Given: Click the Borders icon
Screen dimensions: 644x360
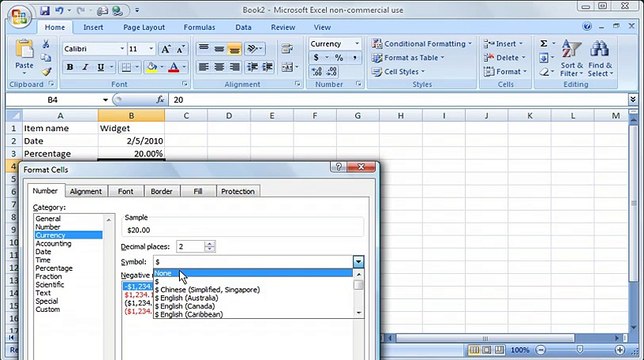Looking at the screenshot, I should [x=126, y=67].
